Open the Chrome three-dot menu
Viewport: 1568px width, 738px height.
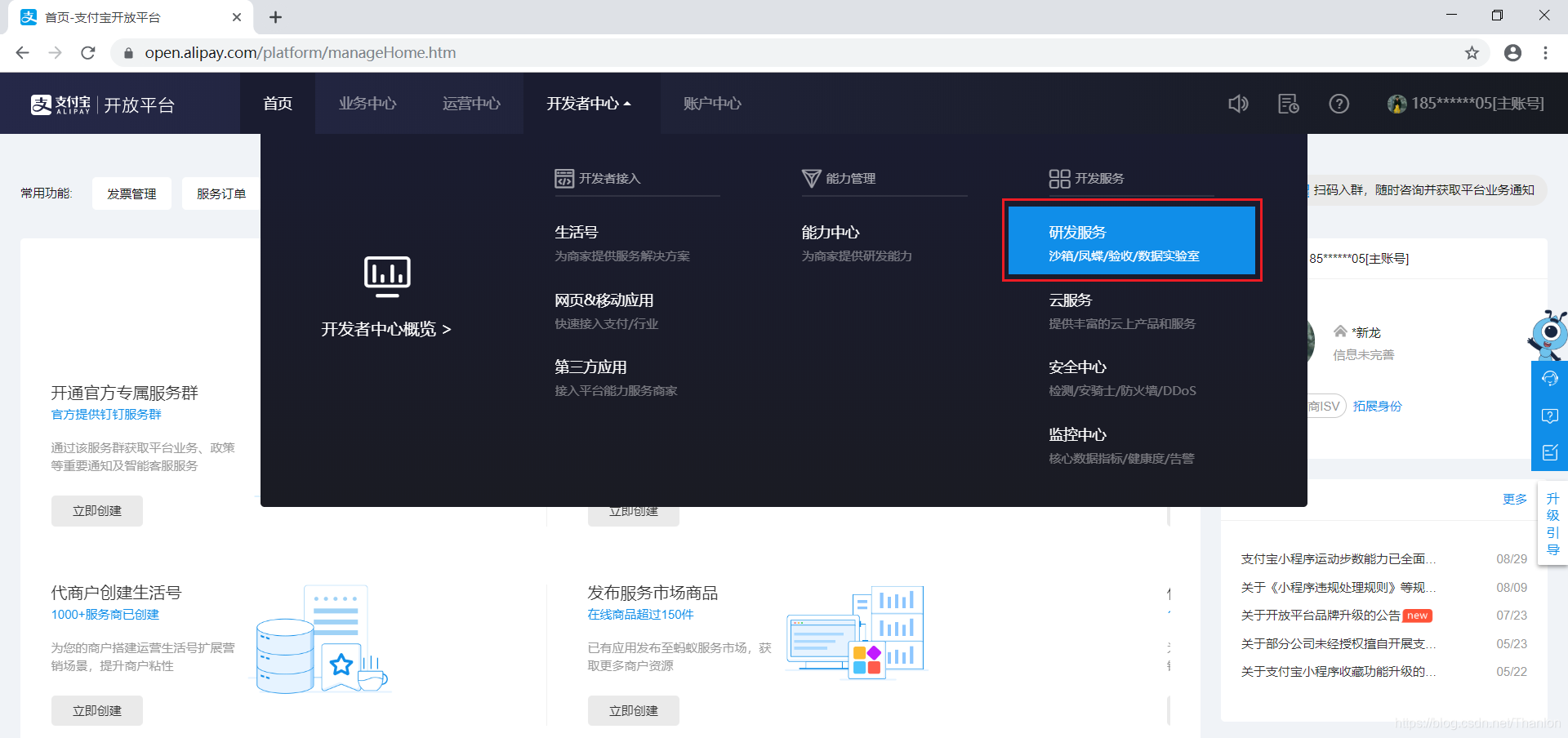(1545, 53)
